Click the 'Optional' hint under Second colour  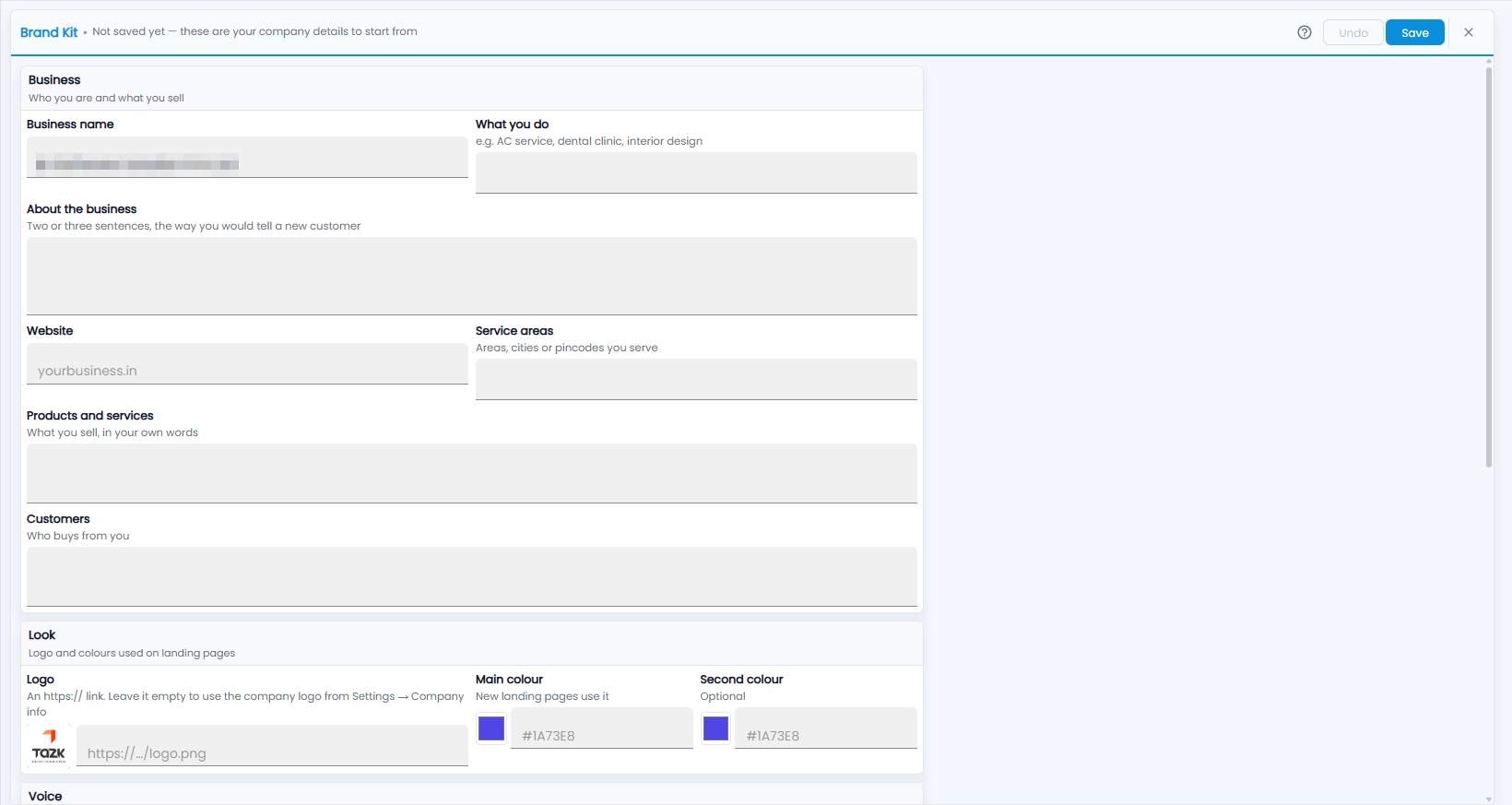(723, 696)
